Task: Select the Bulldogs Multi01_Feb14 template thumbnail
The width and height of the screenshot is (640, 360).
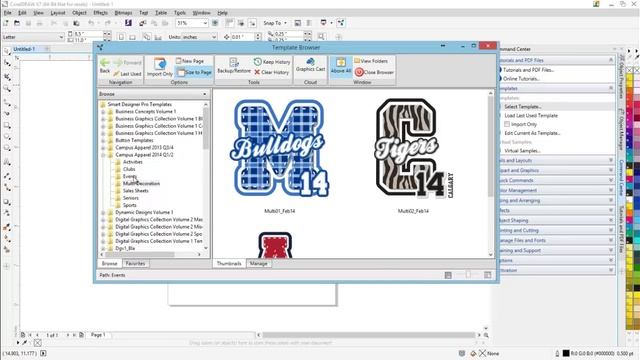Action: point(280,149)
